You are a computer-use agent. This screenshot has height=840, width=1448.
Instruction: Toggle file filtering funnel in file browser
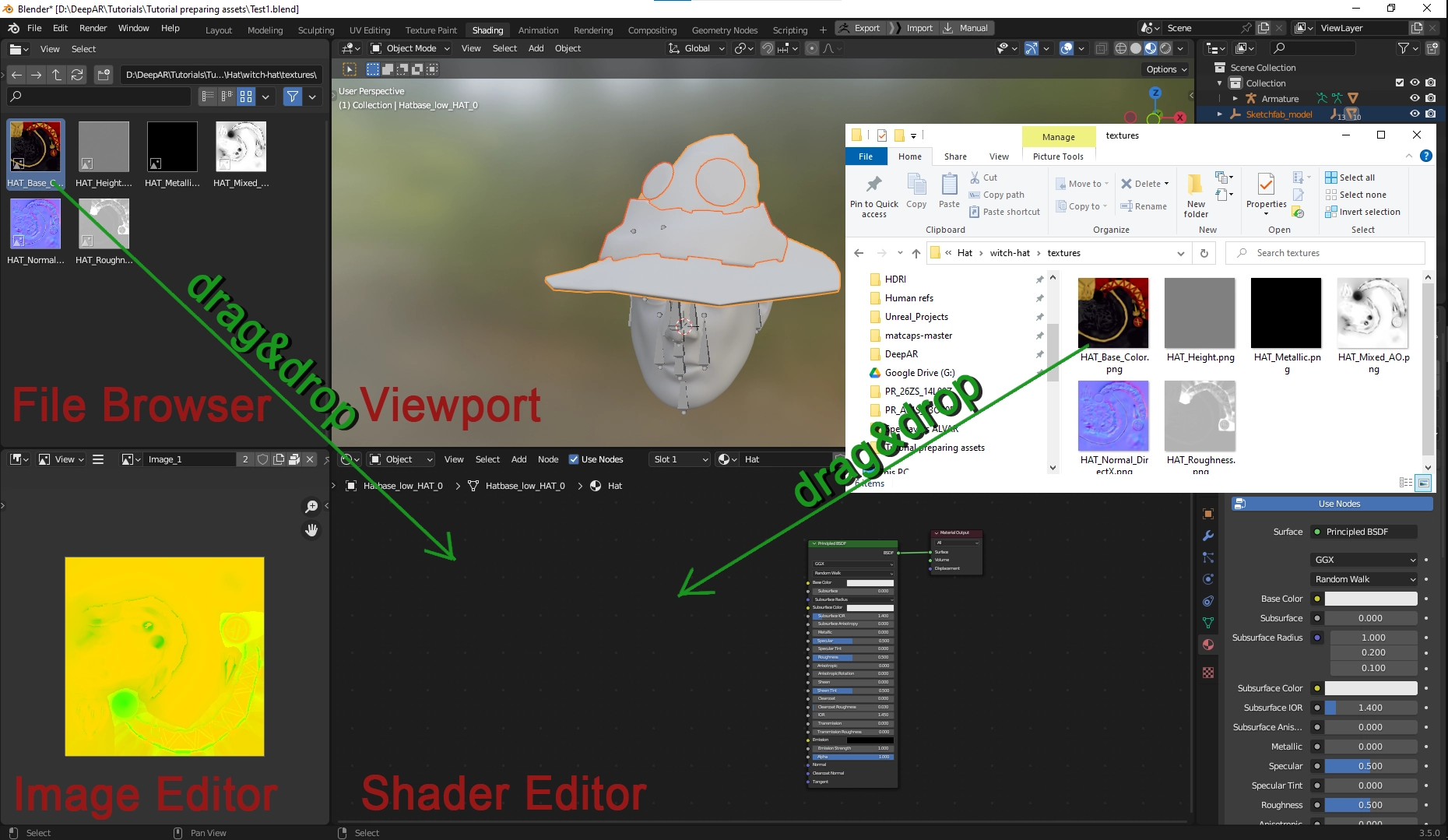(x=293, y=97)
